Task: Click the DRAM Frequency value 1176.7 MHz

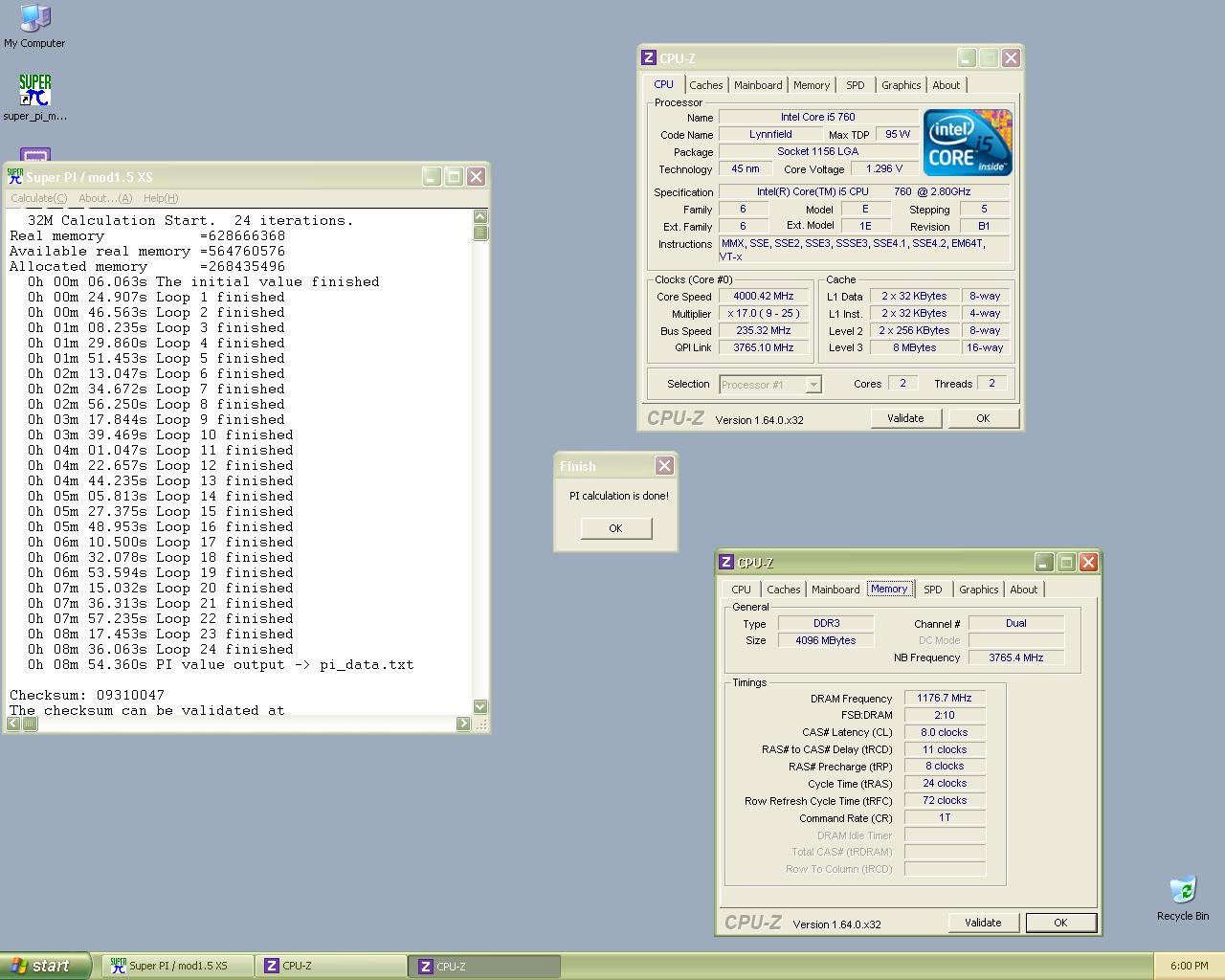Action: (945, 699)
